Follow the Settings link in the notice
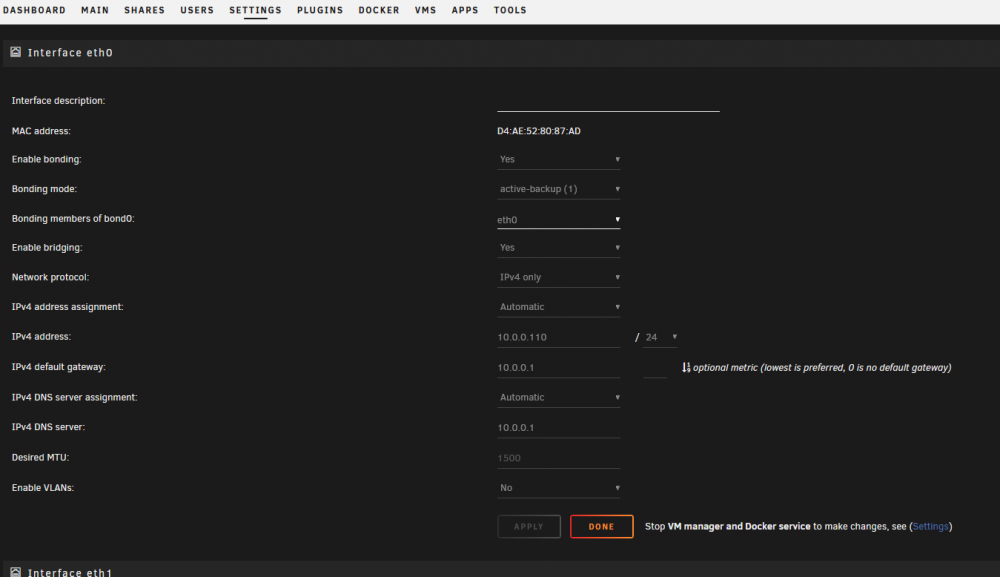Image resolution: width=1000 pixels, height=577 pixels. coord(930,527)
